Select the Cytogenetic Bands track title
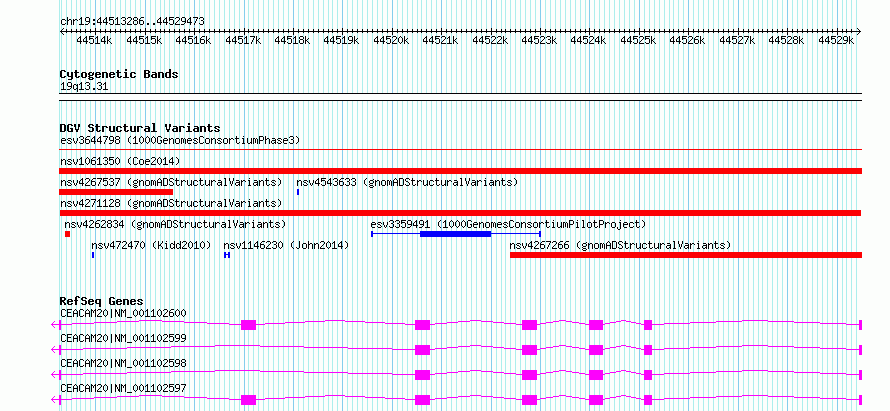Viewport: 890px width, 411px height. 119,74
